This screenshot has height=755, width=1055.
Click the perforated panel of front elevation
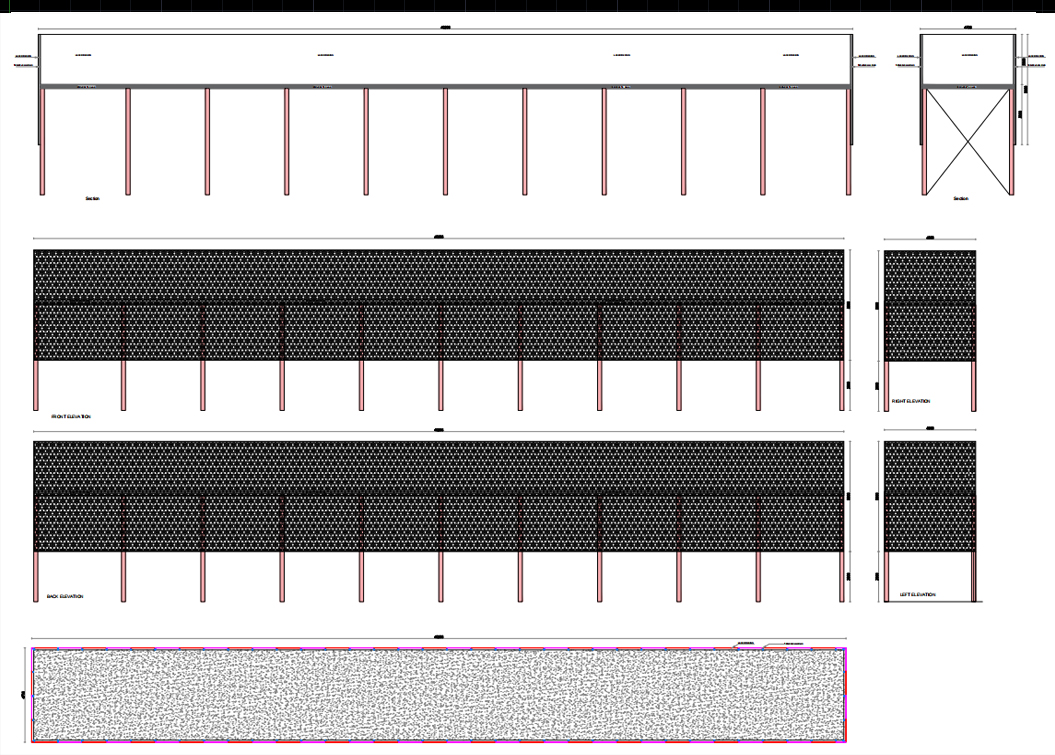click(x=439, y=305)
